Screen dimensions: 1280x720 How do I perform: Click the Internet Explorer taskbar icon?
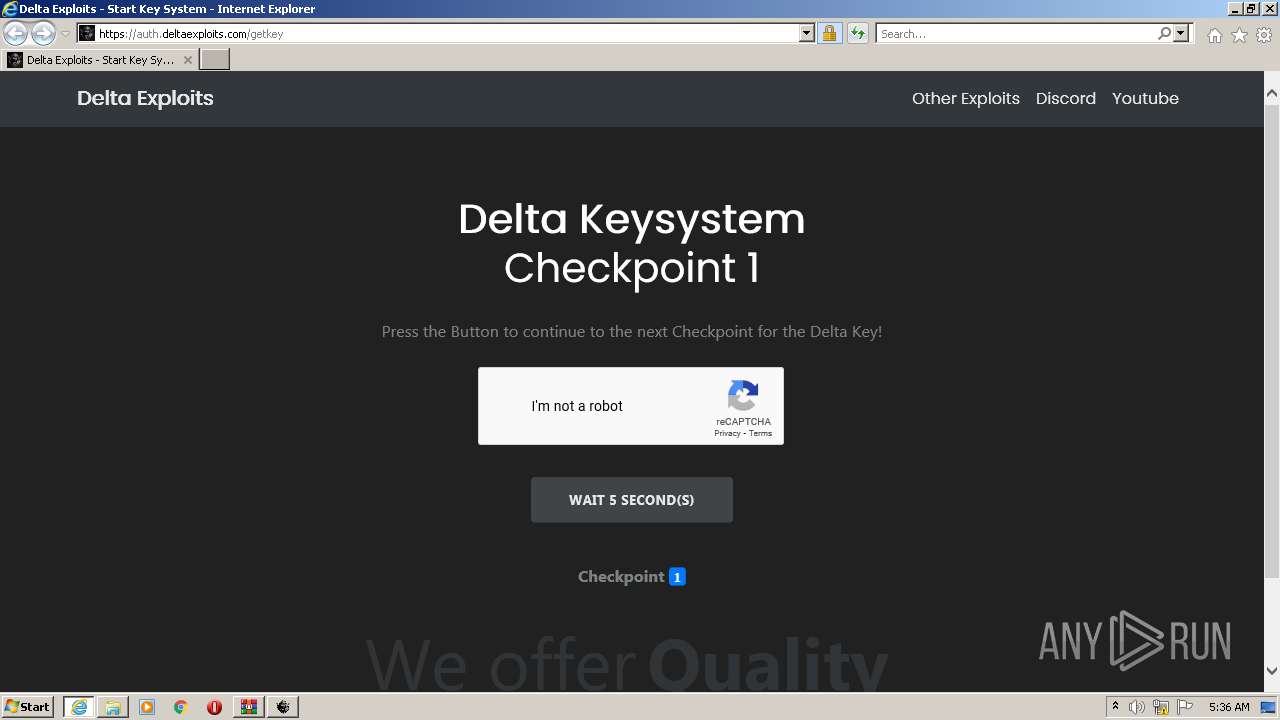[79, 707]
